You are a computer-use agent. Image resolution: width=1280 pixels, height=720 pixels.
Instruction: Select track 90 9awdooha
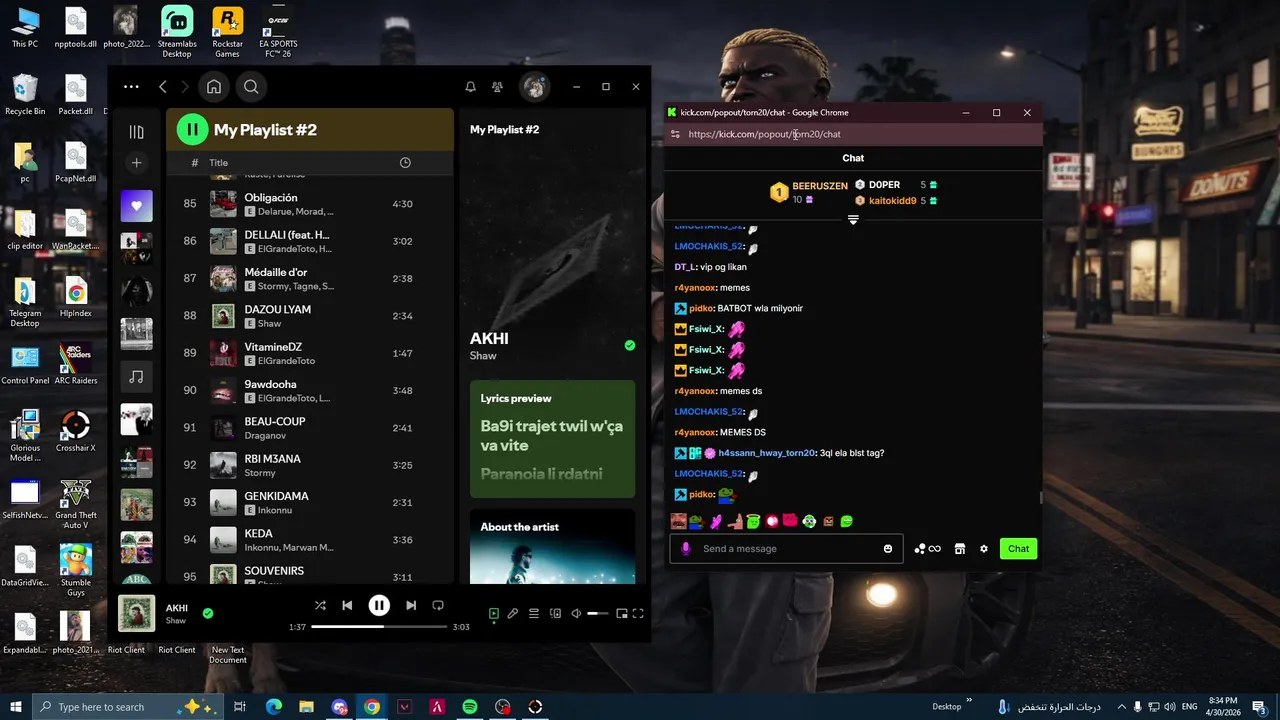pos(309,390)
